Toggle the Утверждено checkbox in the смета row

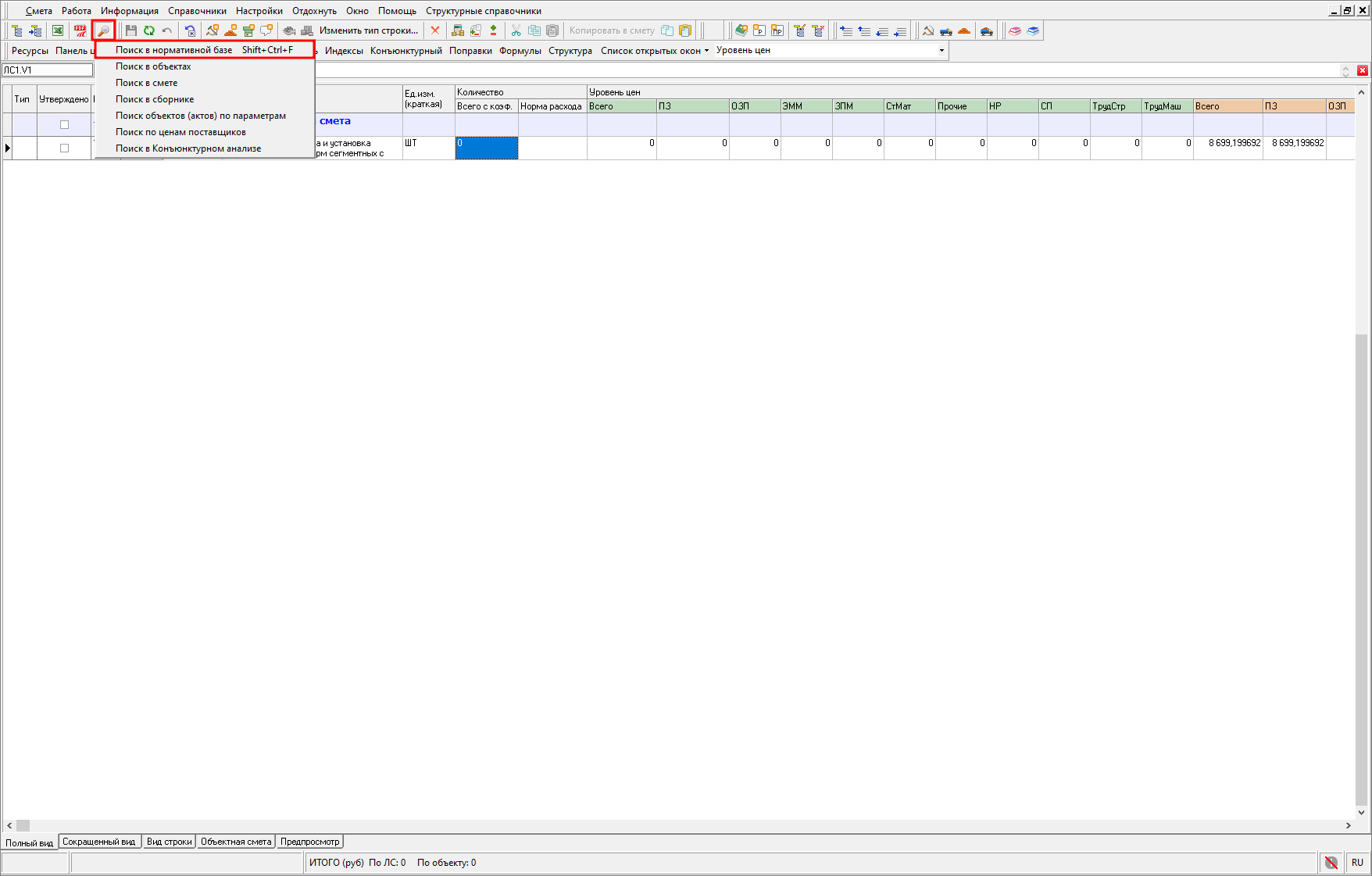(x=65, y=125)
